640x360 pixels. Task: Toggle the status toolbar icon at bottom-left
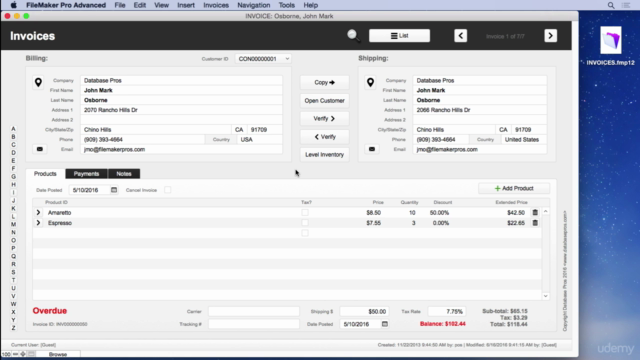31,354
